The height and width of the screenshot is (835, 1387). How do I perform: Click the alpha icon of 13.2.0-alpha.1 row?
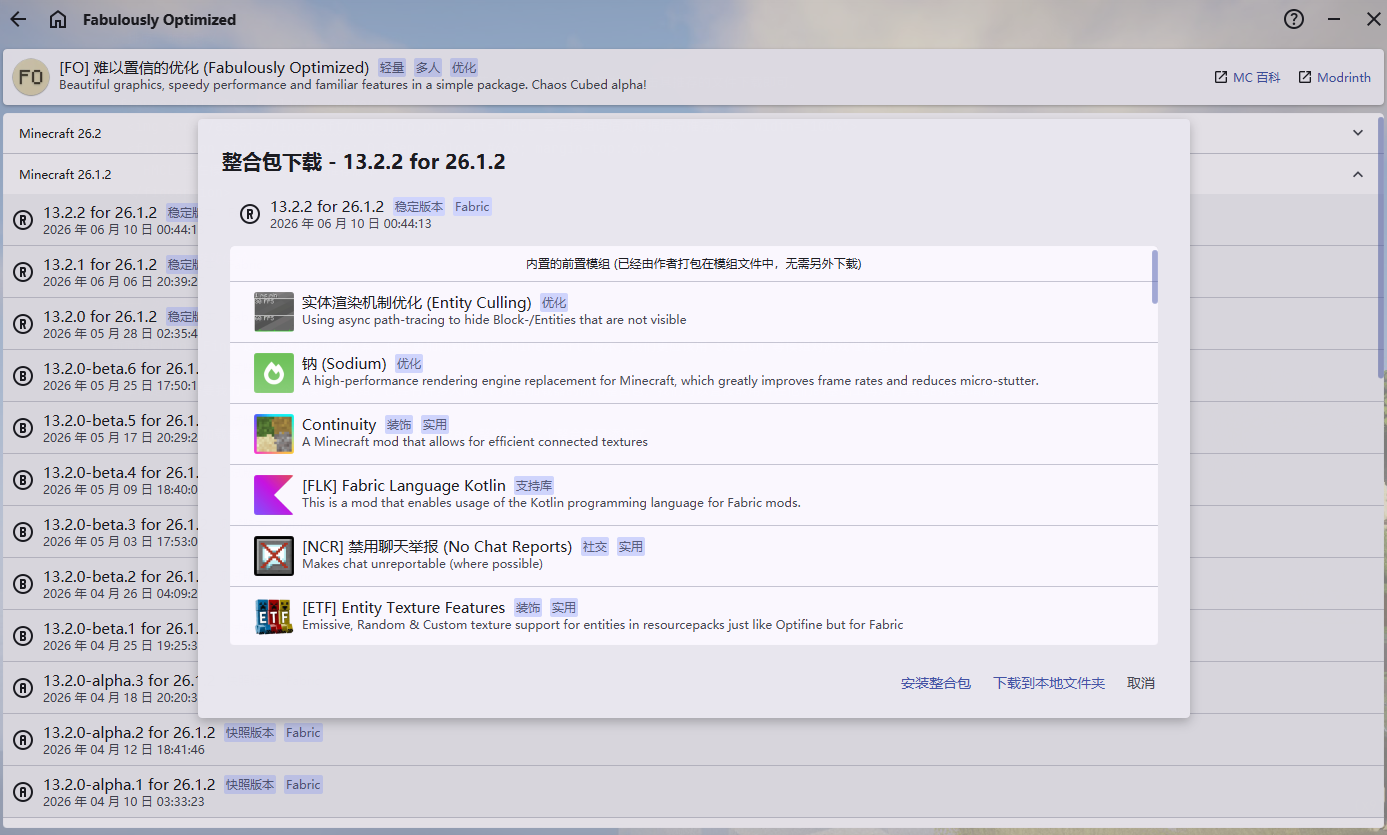(23, 792)
